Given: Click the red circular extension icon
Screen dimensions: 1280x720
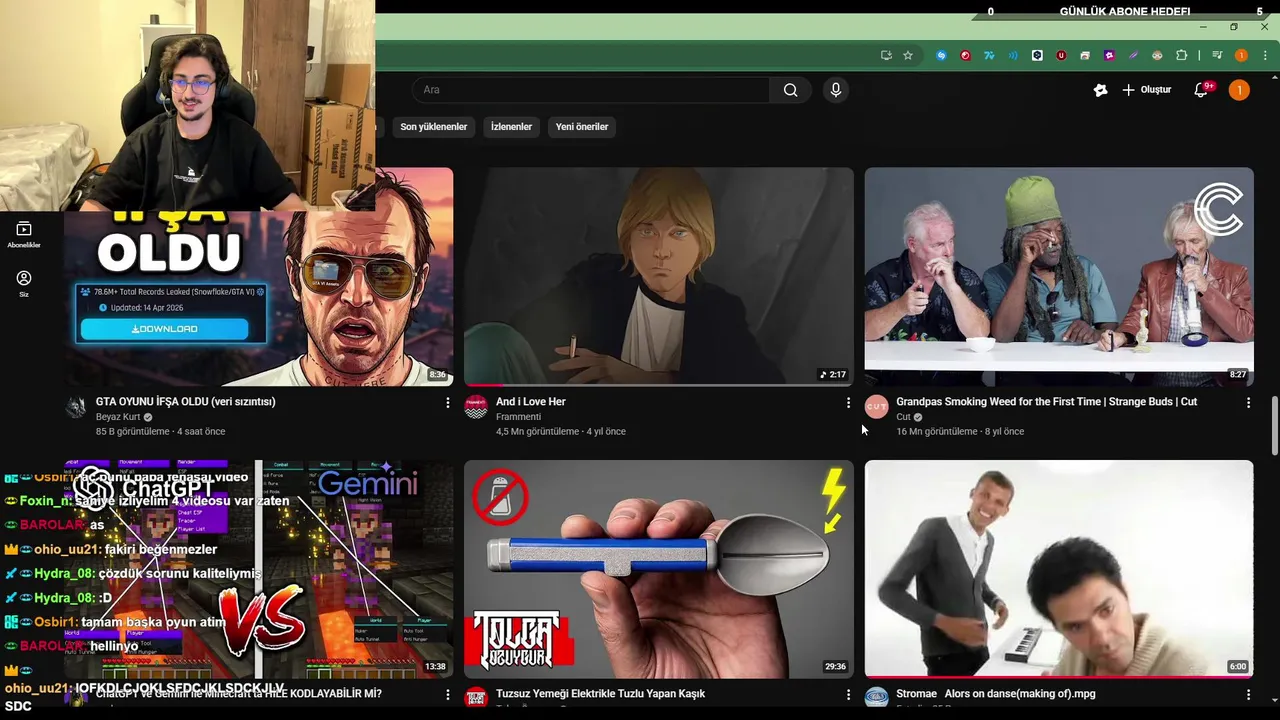Looking at the screenshot, I should pos(965,55).
